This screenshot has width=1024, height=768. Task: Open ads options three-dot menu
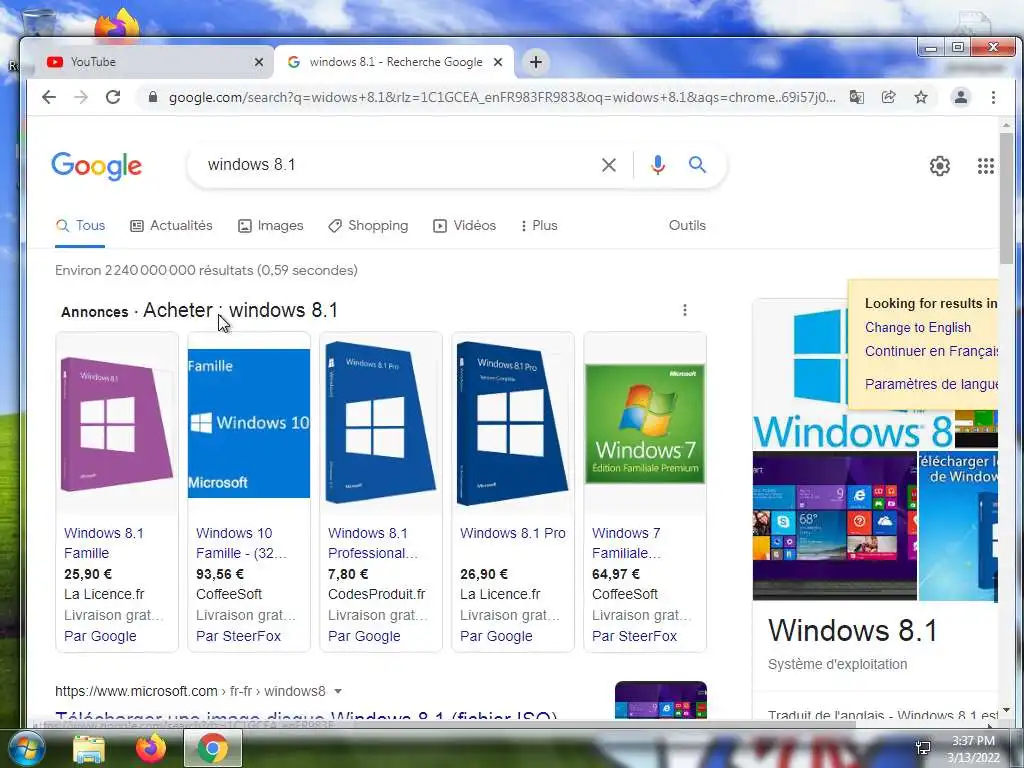684,310
